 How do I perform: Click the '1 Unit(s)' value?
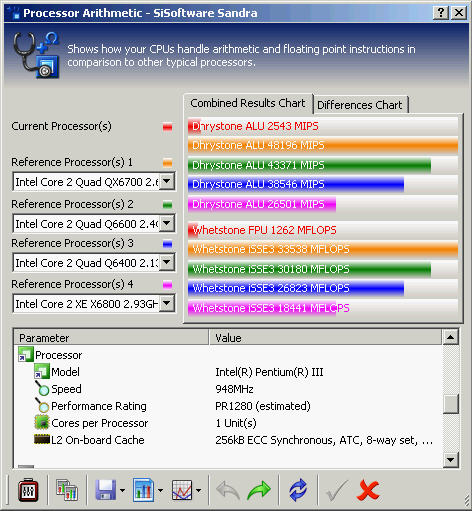236,423
